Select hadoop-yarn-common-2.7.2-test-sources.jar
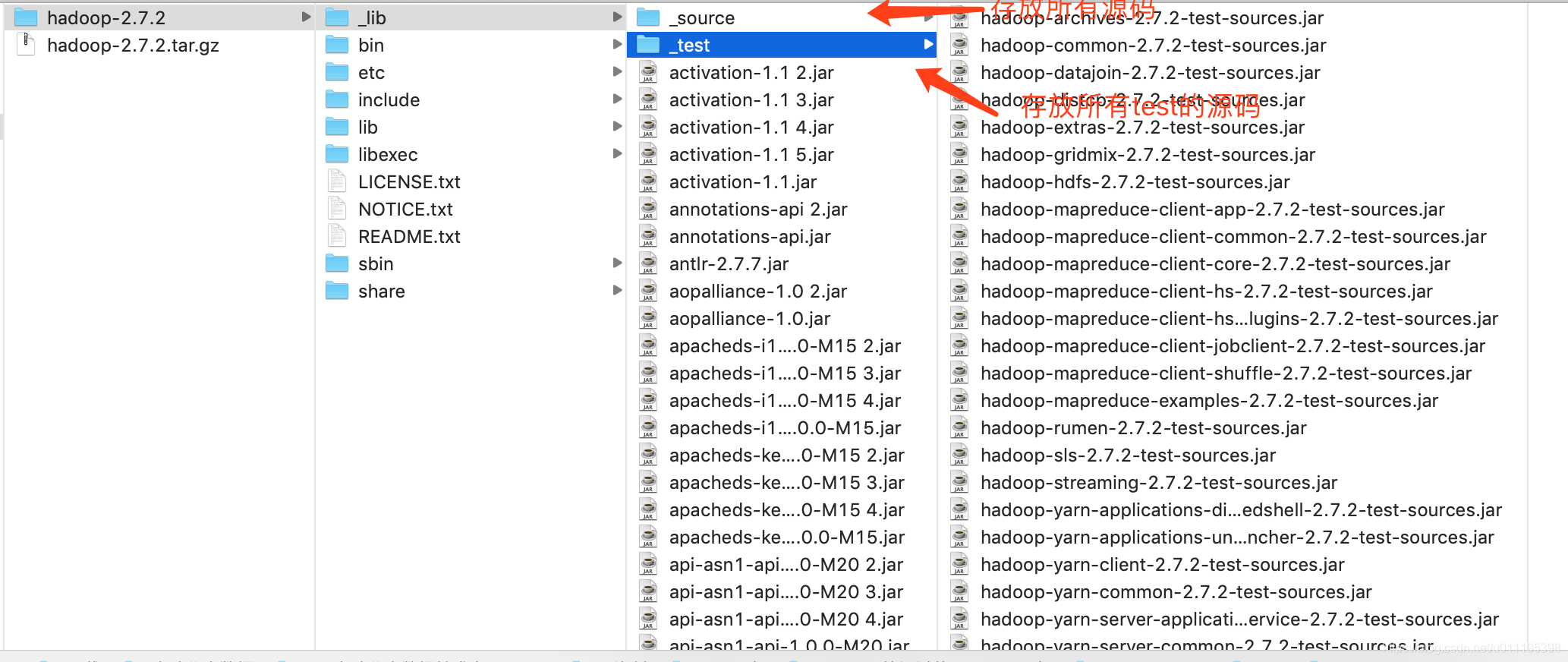 point(1176,591)
